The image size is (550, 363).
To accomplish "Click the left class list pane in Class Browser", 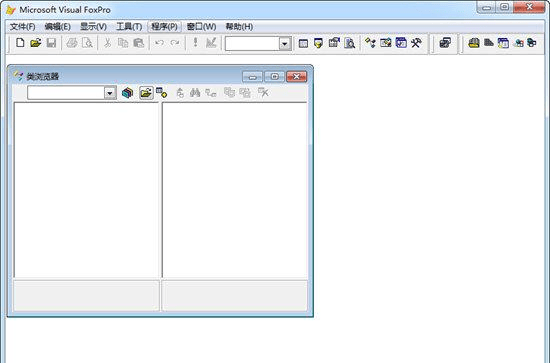I will 86,190.
